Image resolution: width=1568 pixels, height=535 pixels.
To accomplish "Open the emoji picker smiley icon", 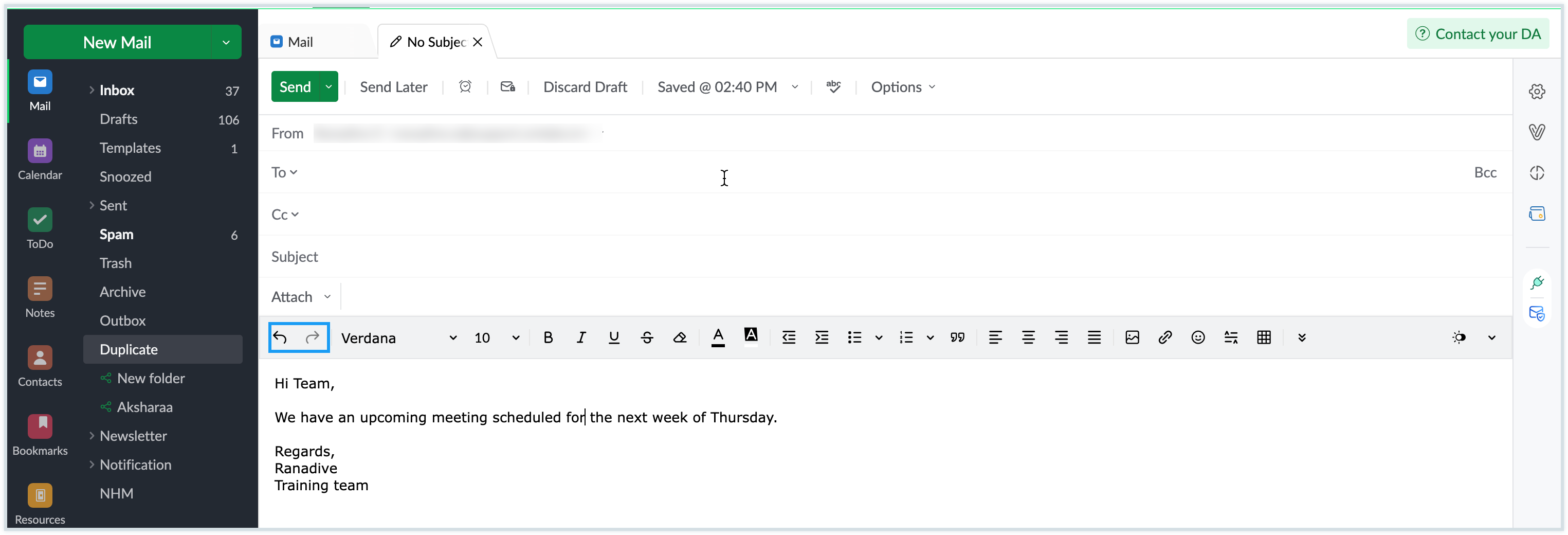I will 1197,337.
